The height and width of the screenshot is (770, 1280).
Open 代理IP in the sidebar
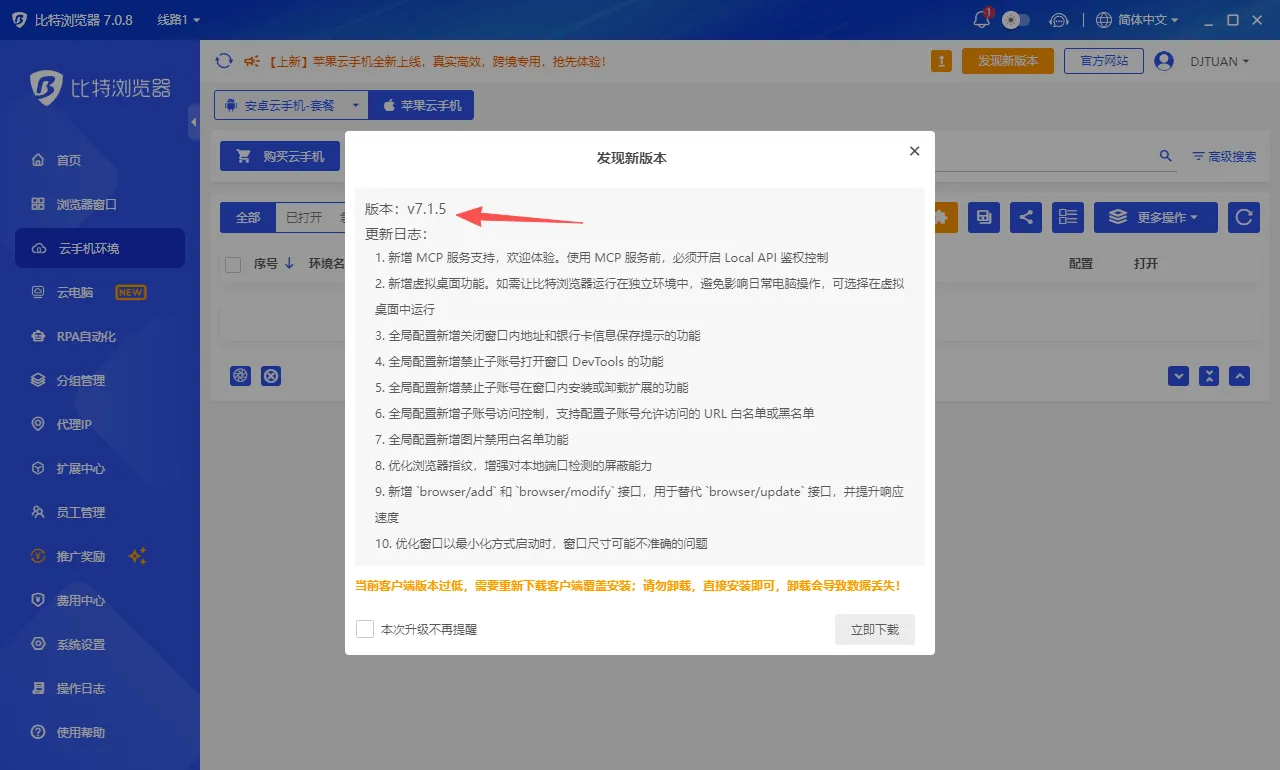[x=100, y=424]
